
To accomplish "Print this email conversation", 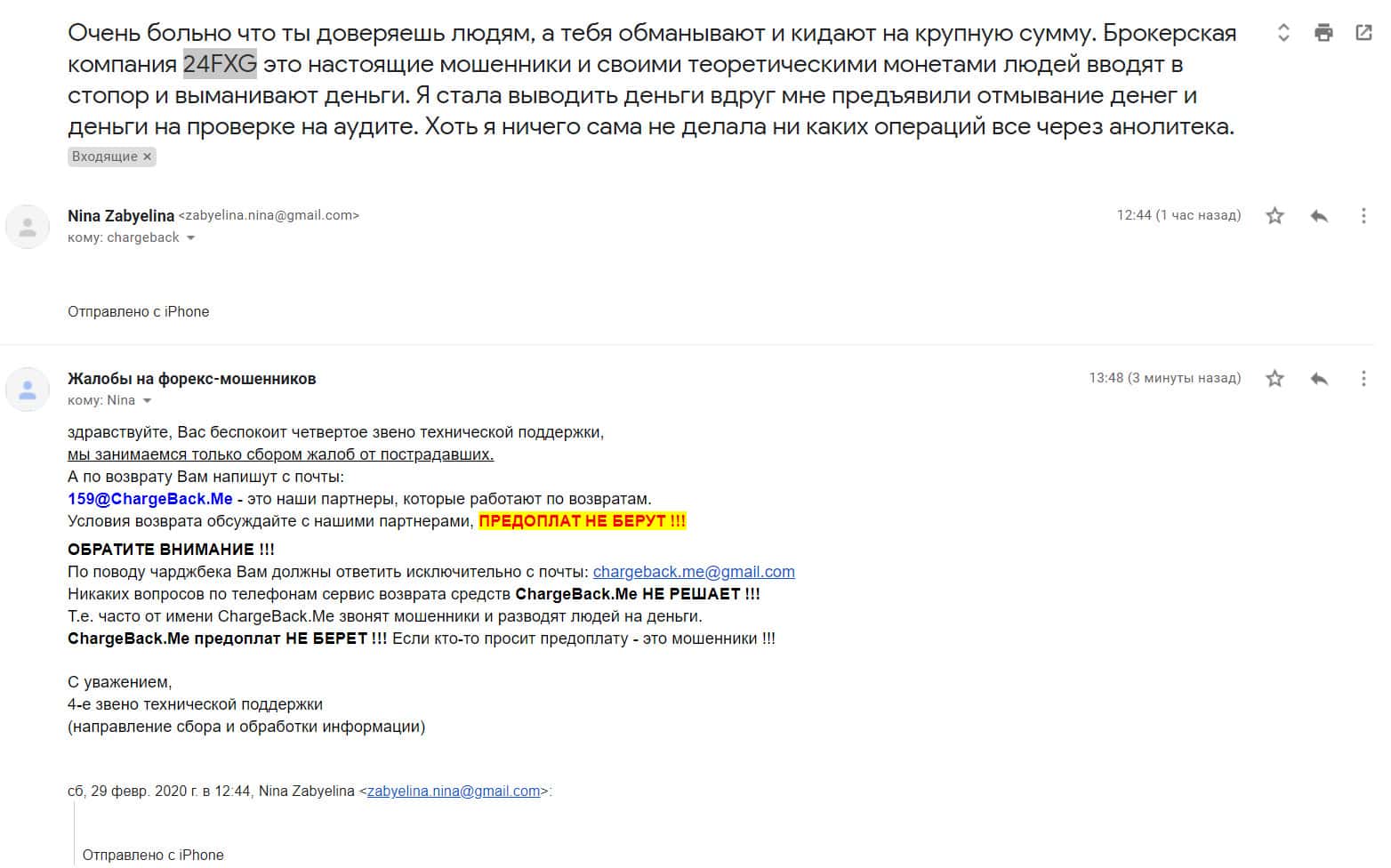I will (x=1323, y=34).
